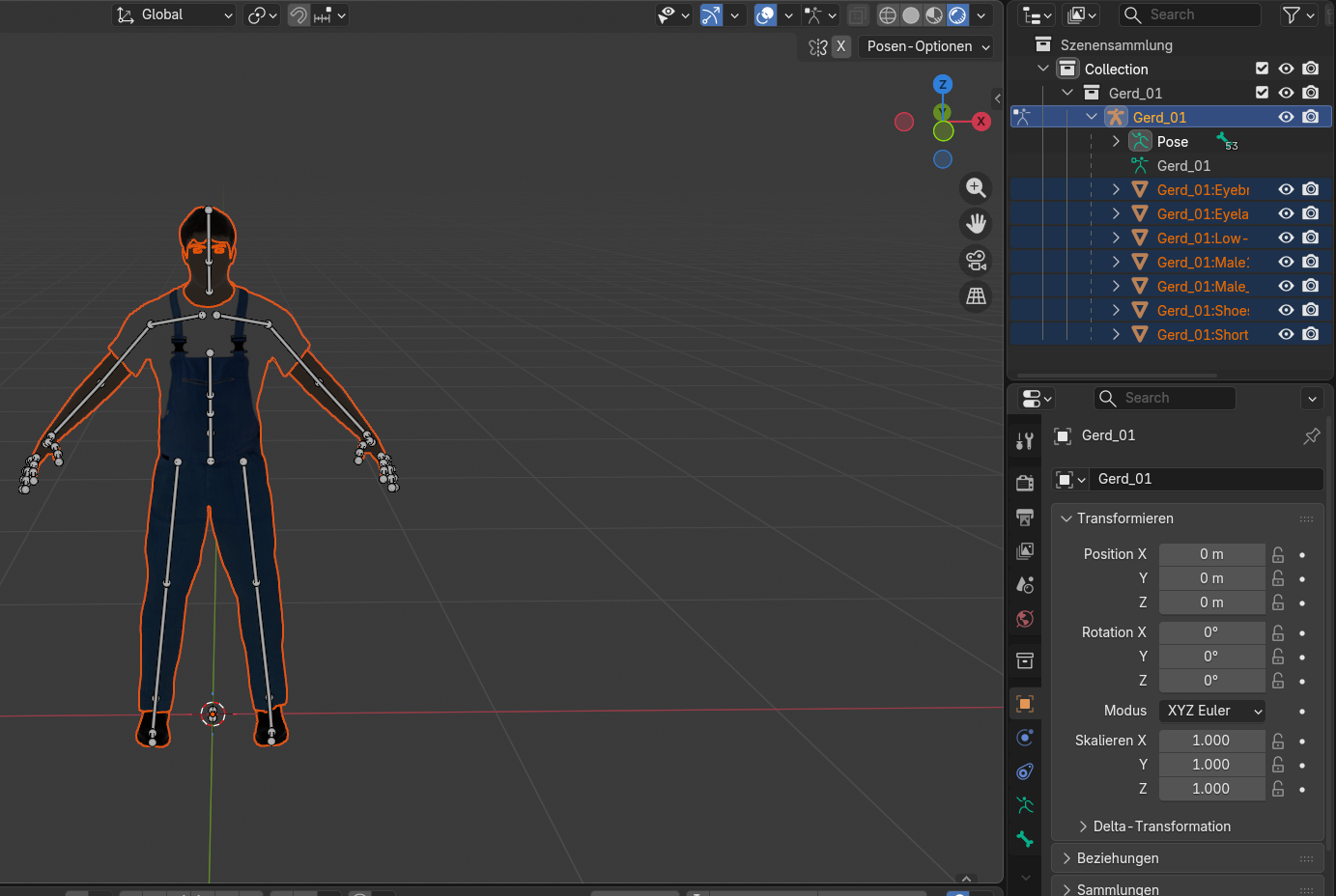Open the Global transform orientation dropdown
The width and height of the screenshot is (1336, 896).
[x=174, y=14]
